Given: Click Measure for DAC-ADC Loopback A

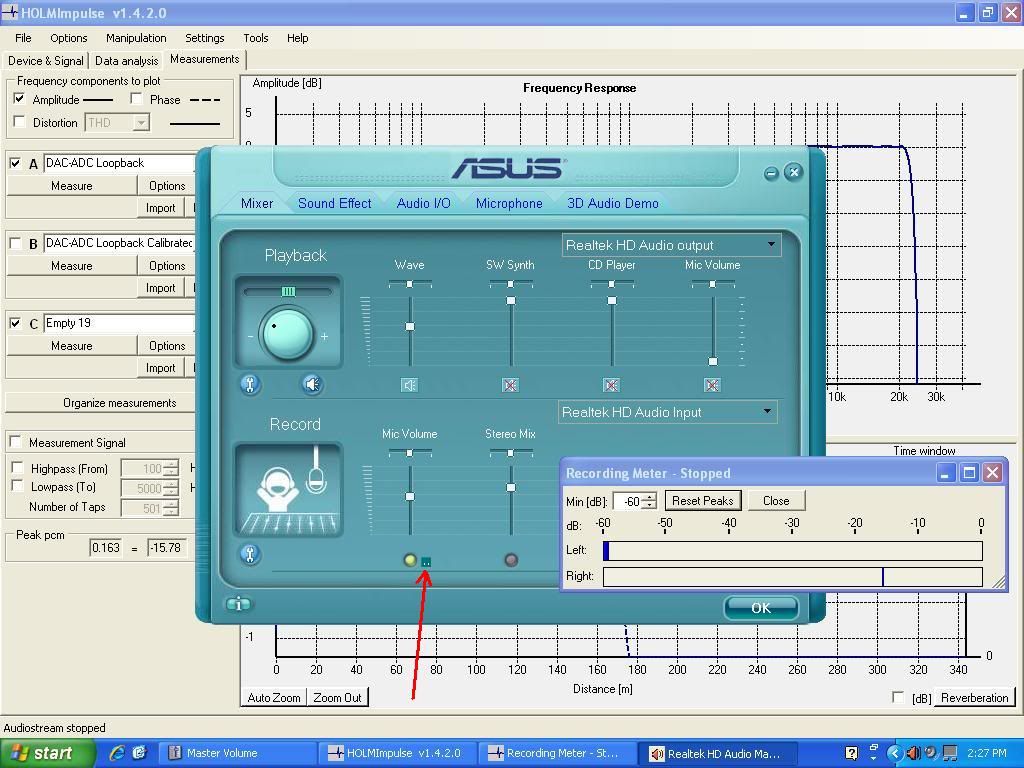Looking at the screenshot, I should pyautogui.click(x=71, y=186).
